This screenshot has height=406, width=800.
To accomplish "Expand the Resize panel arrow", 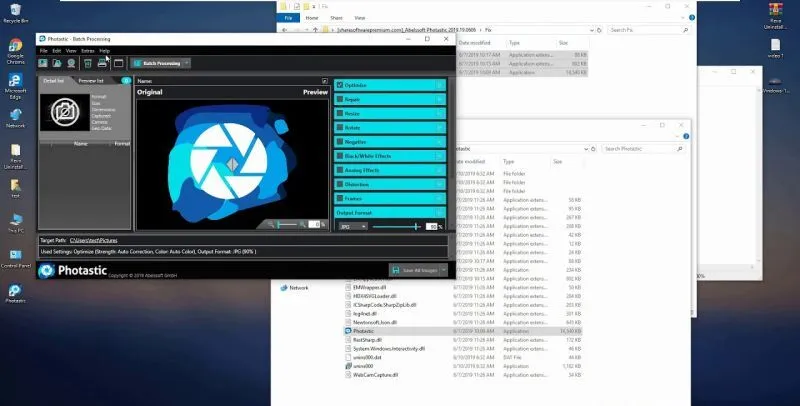I will click(x=440, y=114).
